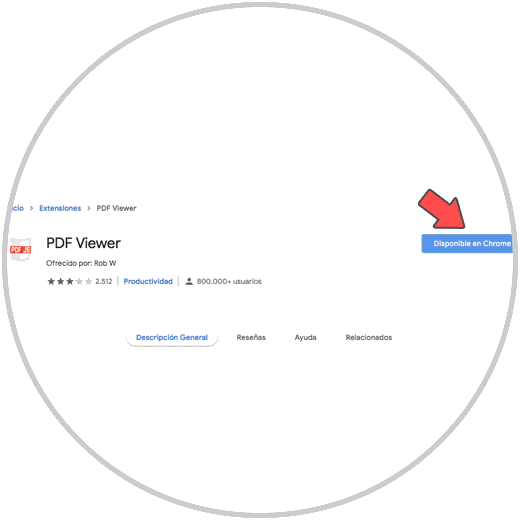Open the Extensiones breadcrumb link

tap(60, 208)
